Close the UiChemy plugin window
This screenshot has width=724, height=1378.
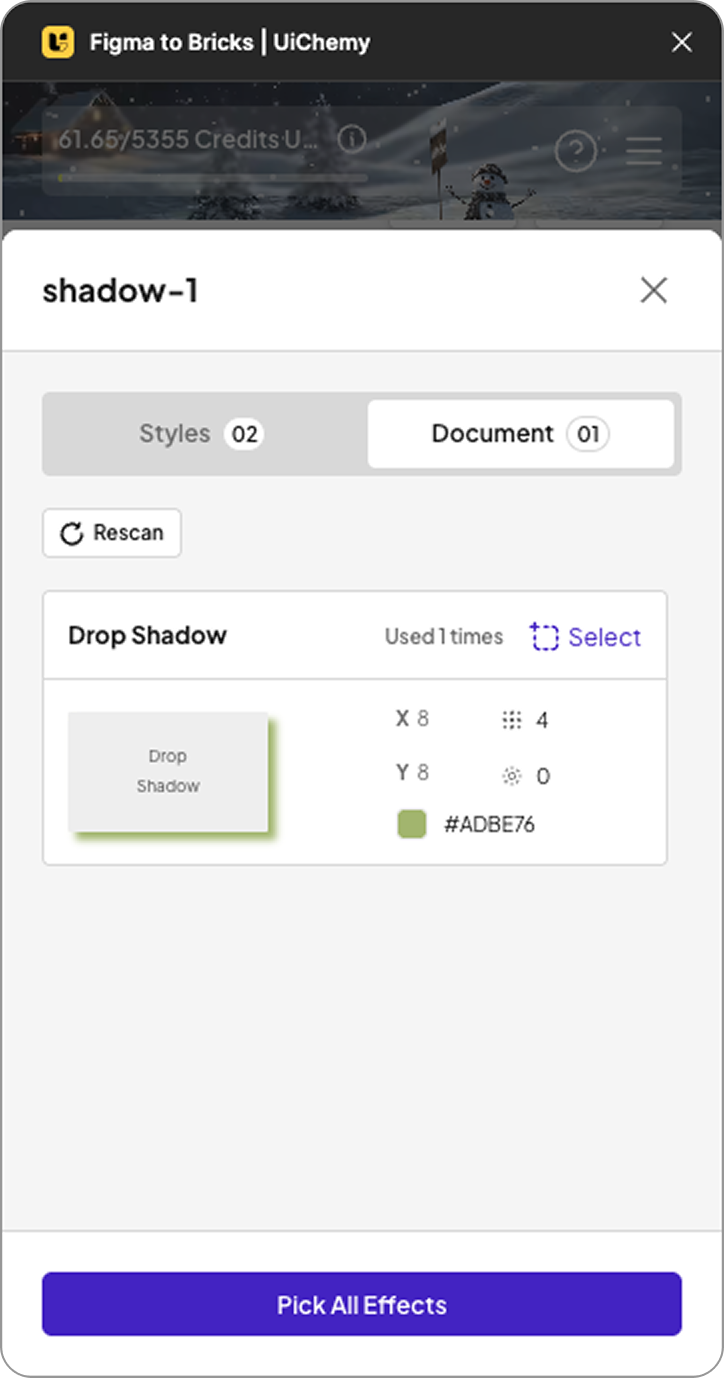click(682, 42)
